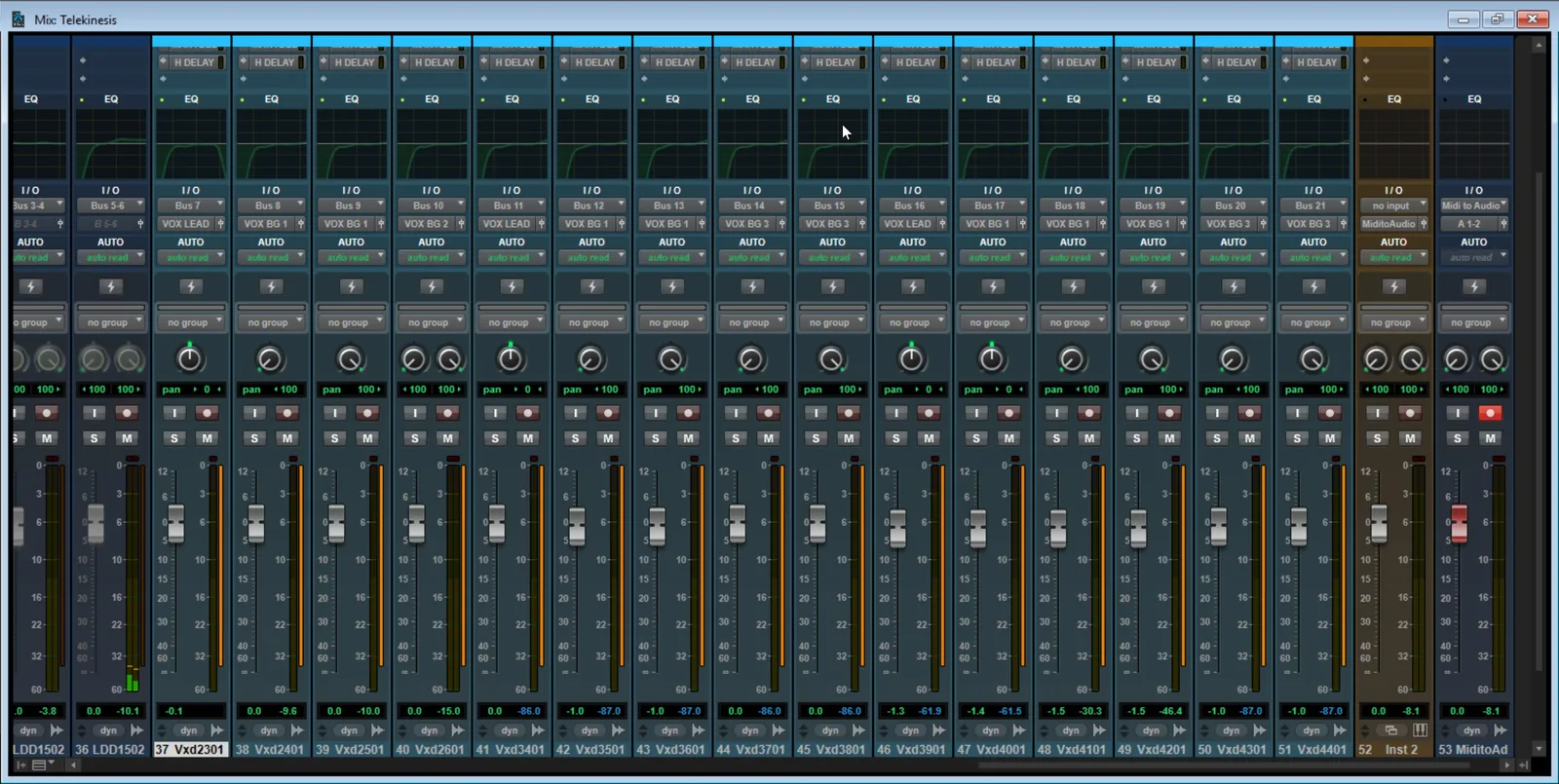Viewport: 1559px width, 784px height.
Task: Toggle input monitoring on track 38 Vxd2401
Action: [254, 413]
